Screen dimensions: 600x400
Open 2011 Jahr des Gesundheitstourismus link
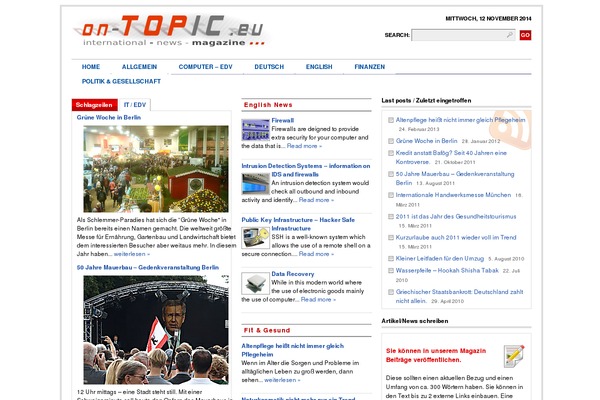[456, 216]
